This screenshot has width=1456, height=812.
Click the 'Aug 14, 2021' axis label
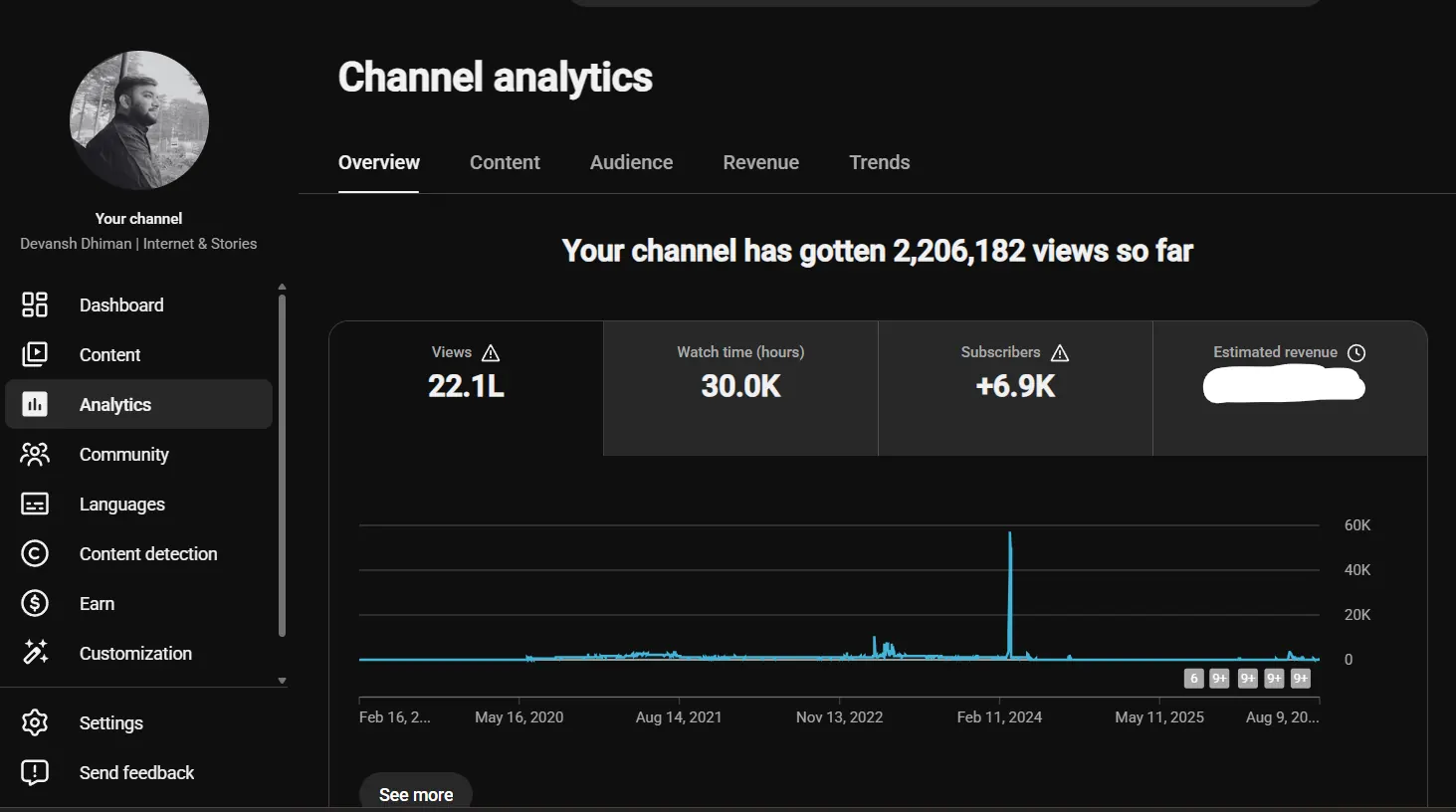[x=679, y=717]
